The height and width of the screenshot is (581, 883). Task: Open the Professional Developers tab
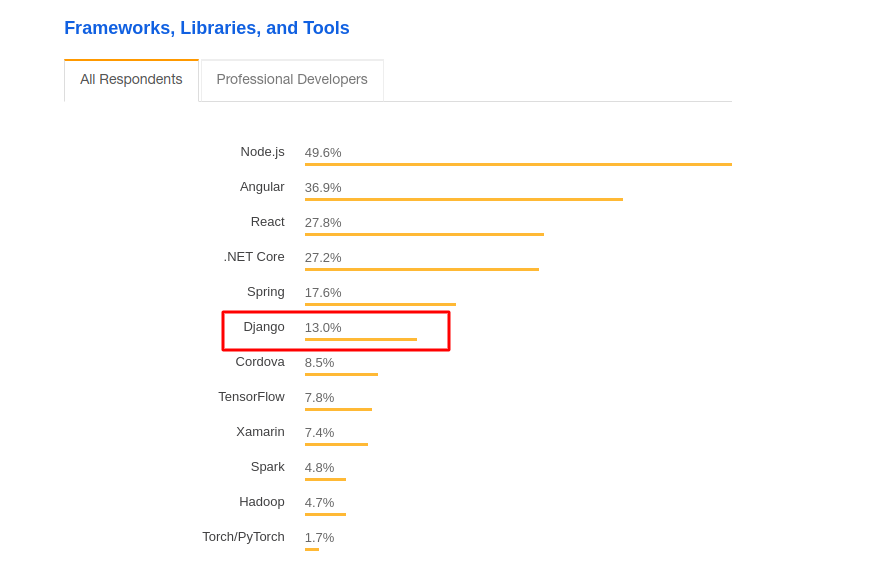coord(292,80)
